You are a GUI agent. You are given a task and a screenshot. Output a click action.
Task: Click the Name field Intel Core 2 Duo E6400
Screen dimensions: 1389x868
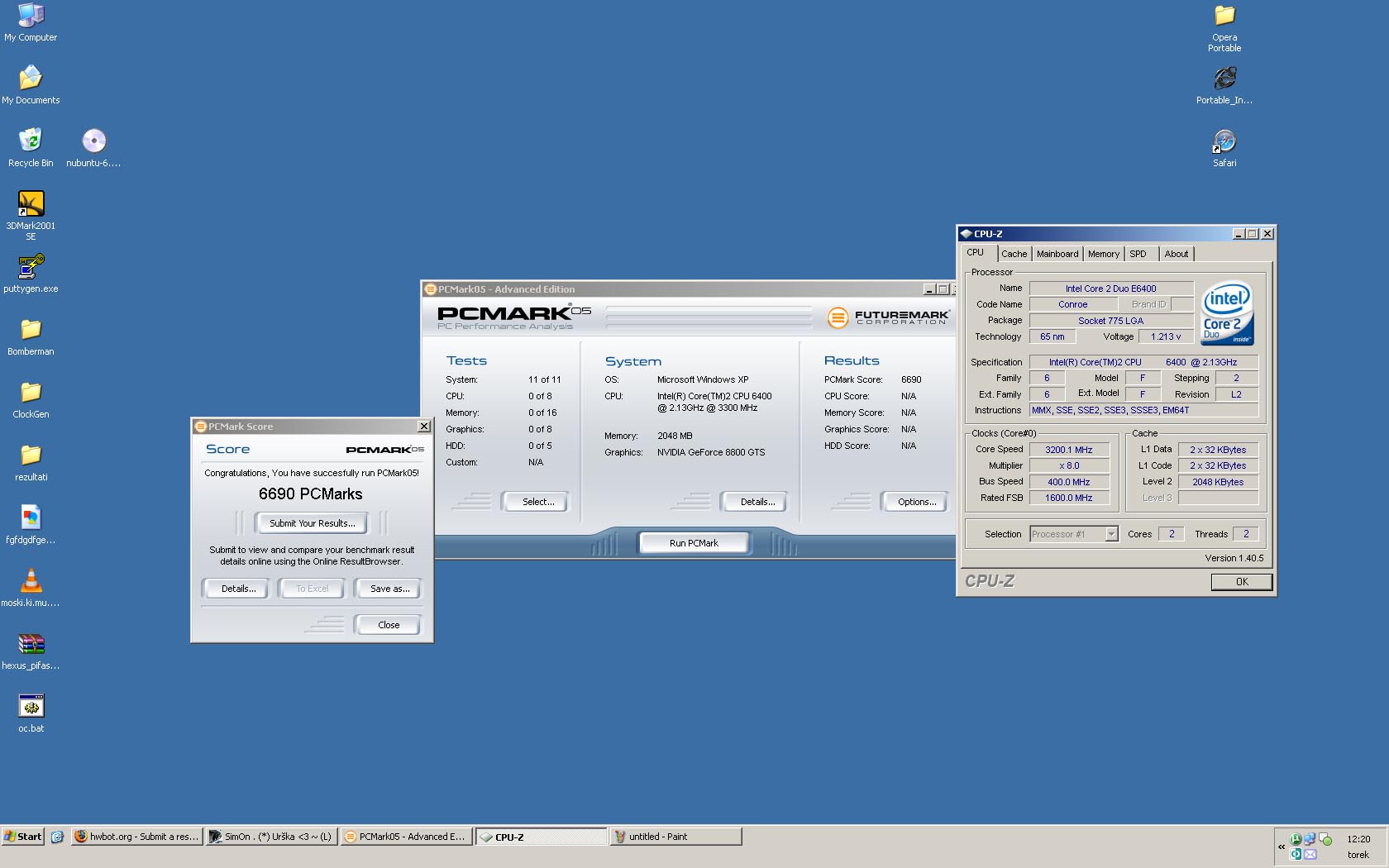(x=1111, y=289)
